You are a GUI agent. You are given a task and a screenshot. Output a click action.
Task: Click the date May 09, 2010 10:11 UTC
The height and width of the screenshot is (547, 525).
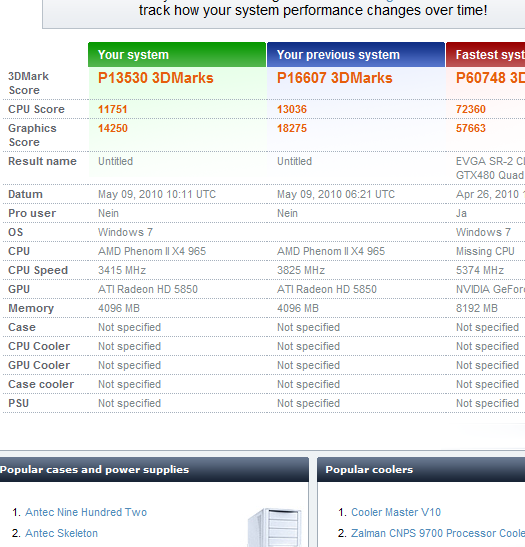coord(157,194)
